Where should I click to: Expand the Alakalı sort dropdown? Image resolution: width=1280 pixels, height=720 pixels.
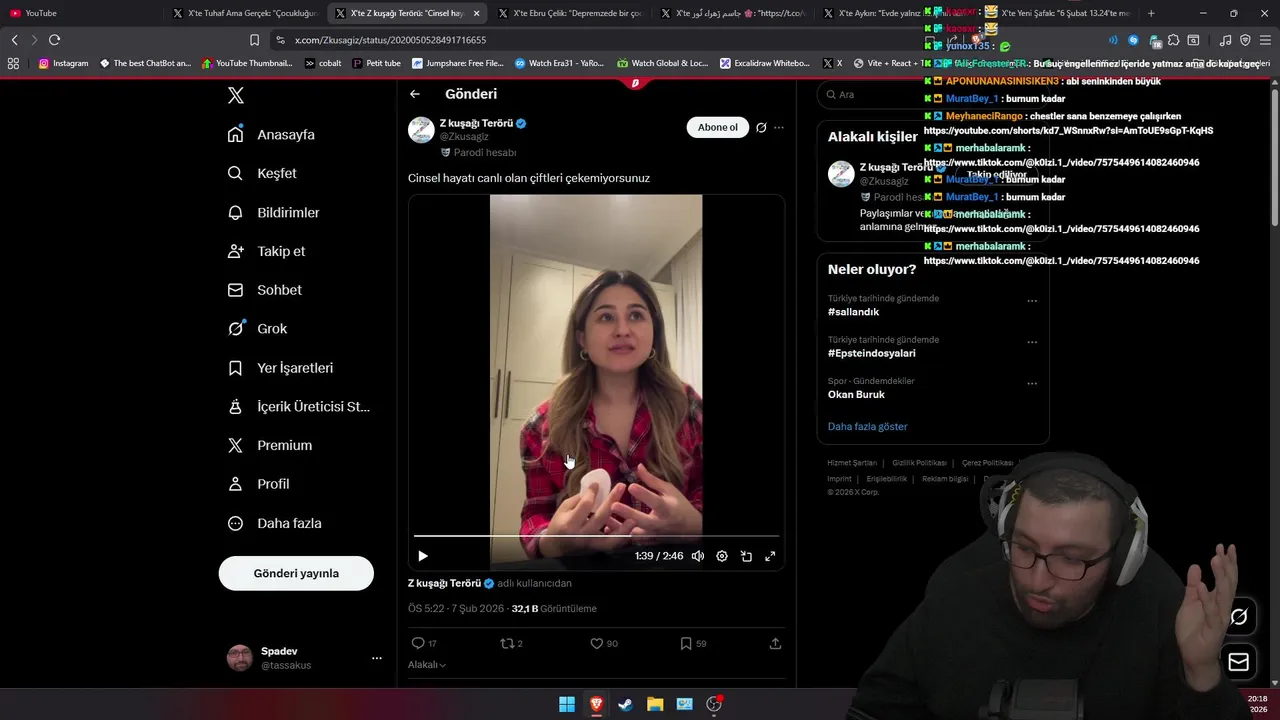click(427, 665)
